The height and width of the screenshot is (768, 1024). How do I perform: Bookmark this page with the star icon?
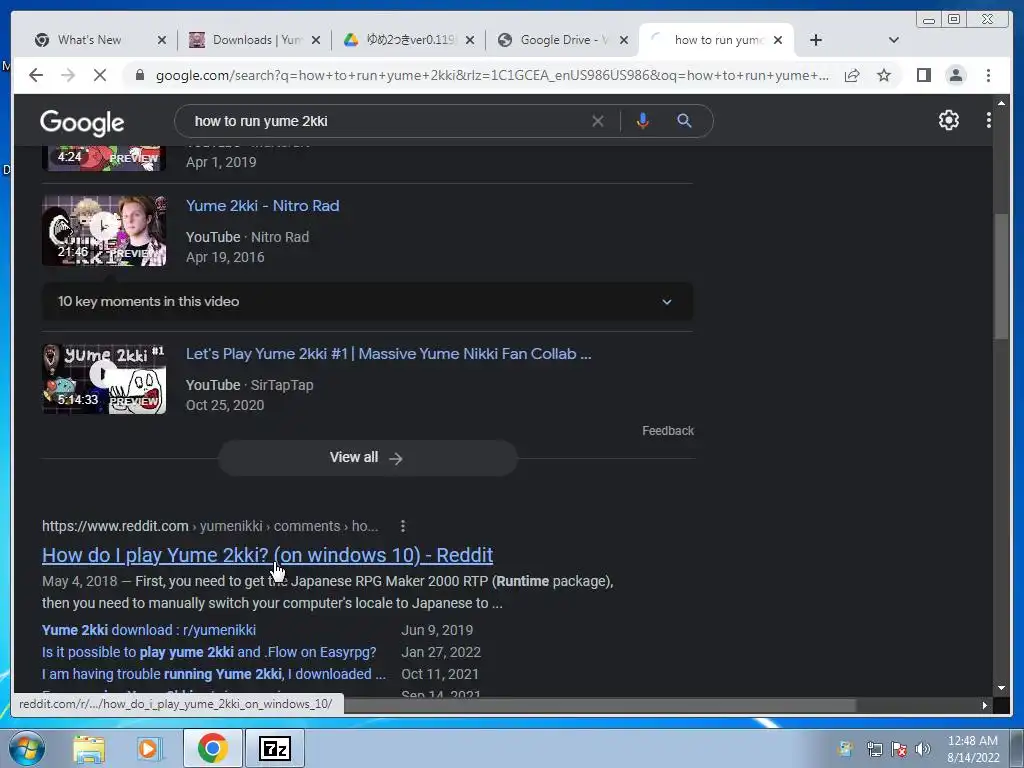(x=884, y=75)
